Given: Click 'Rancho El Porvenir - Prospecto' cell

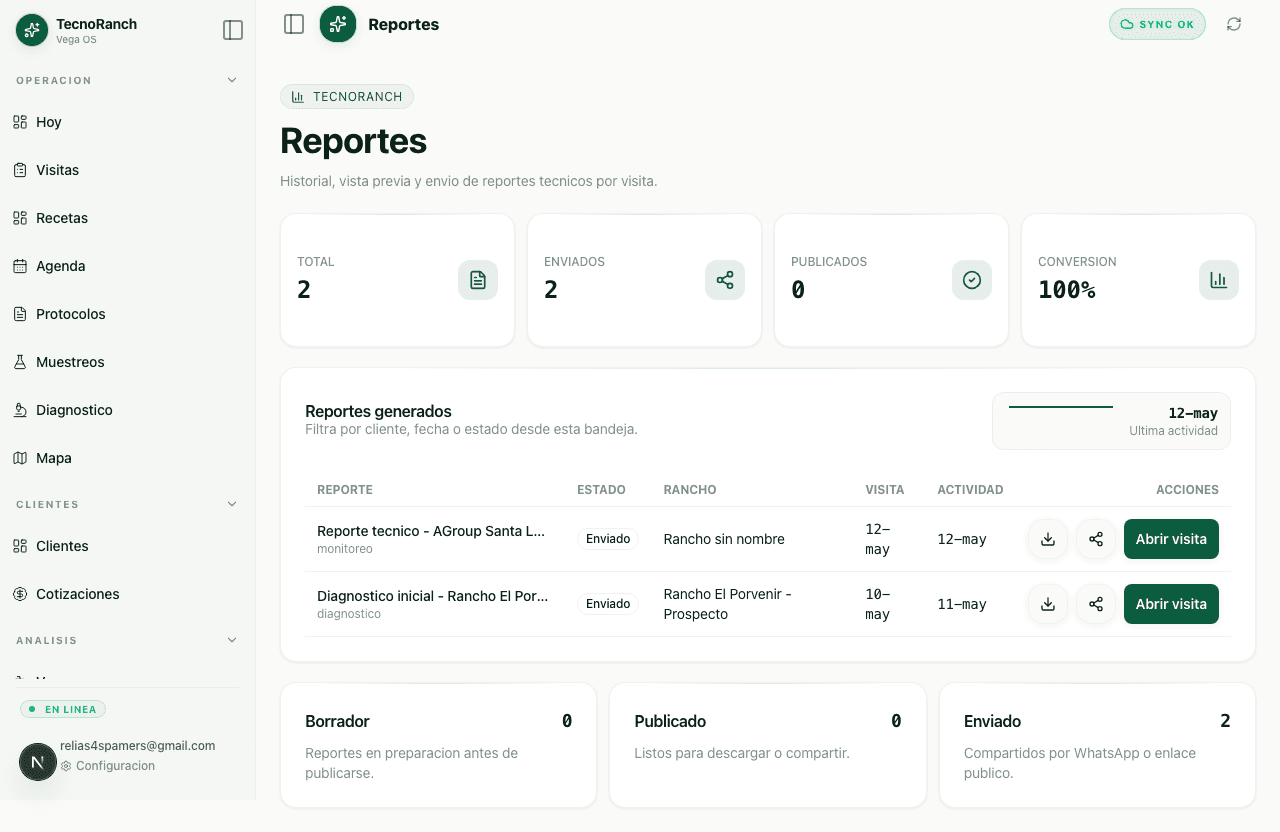Looking at the screenshot, I should [x=727, y=604].
